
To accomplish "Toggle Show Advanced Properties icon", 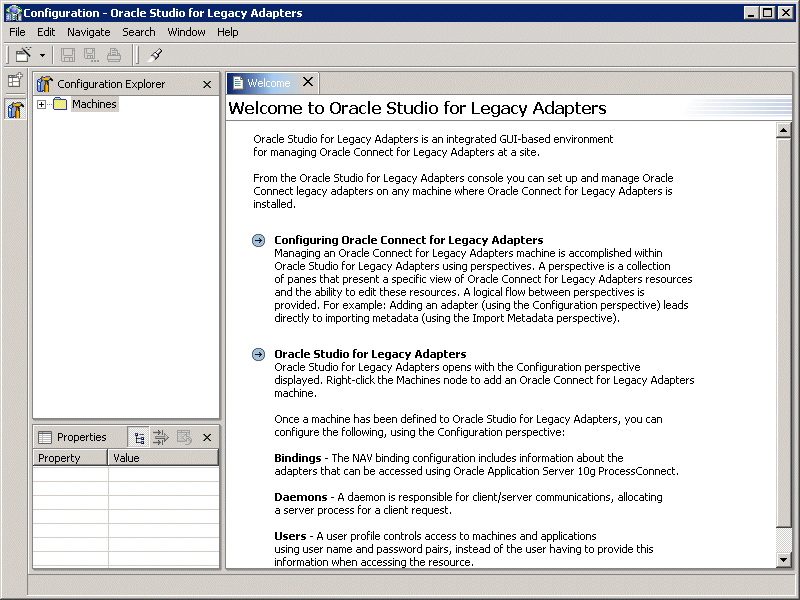I will click(161, 437).
